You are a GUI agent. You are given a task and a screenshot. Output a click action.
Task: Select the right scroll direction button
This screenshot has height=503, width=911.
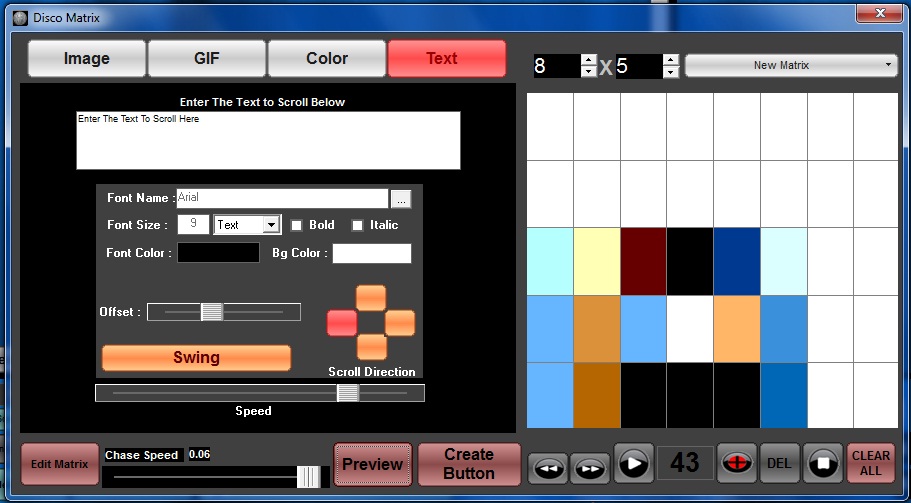point(400,322)
